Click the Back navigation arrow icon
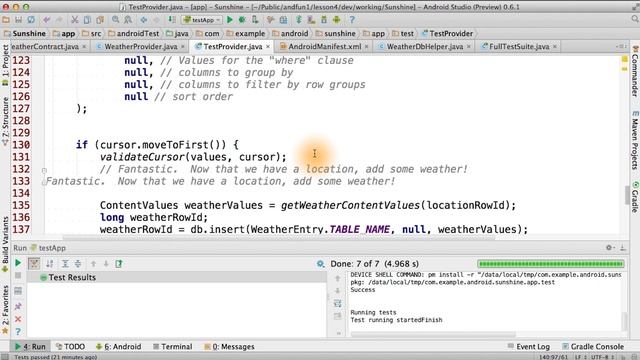640x360 pixels. pyautogui.click(x=144, y=20)
